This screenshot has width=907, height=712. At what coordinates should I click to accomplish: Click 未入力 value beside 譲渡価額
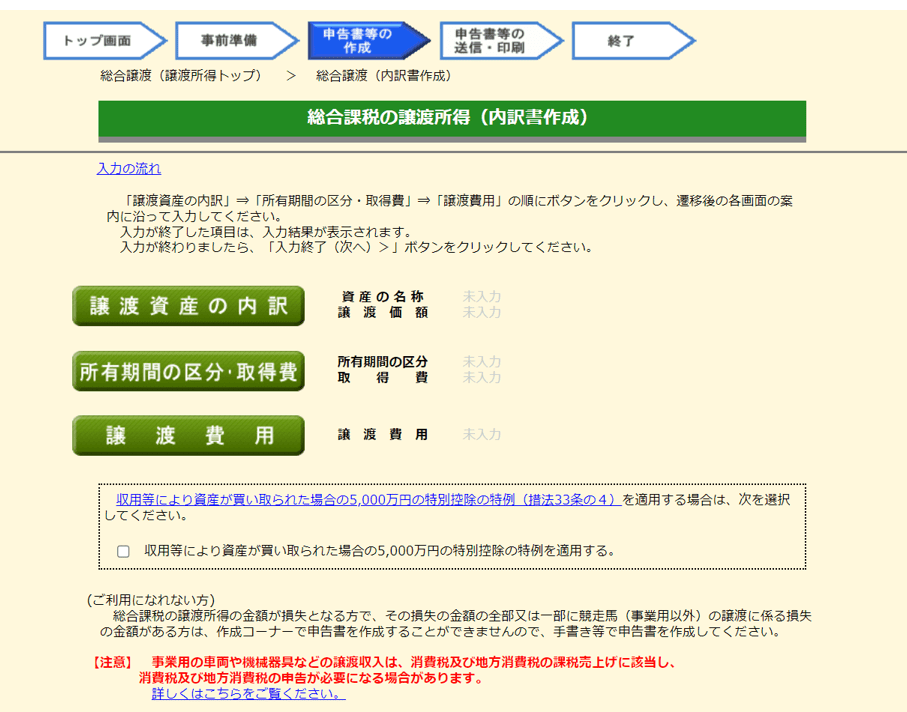click(482, 312)
